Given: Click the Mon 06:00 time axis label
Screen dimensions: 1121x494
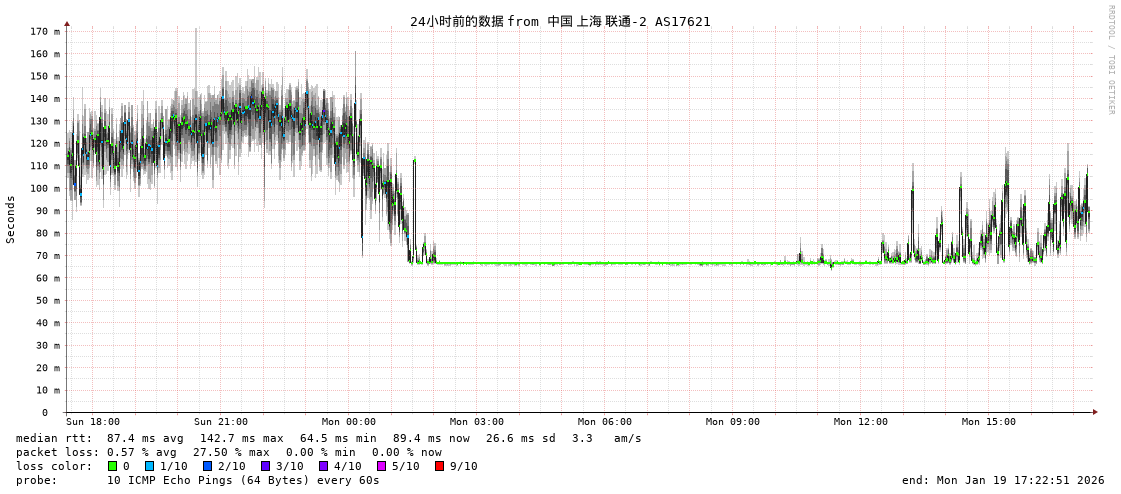Looking at the screenshot, I should coord(605,422).
